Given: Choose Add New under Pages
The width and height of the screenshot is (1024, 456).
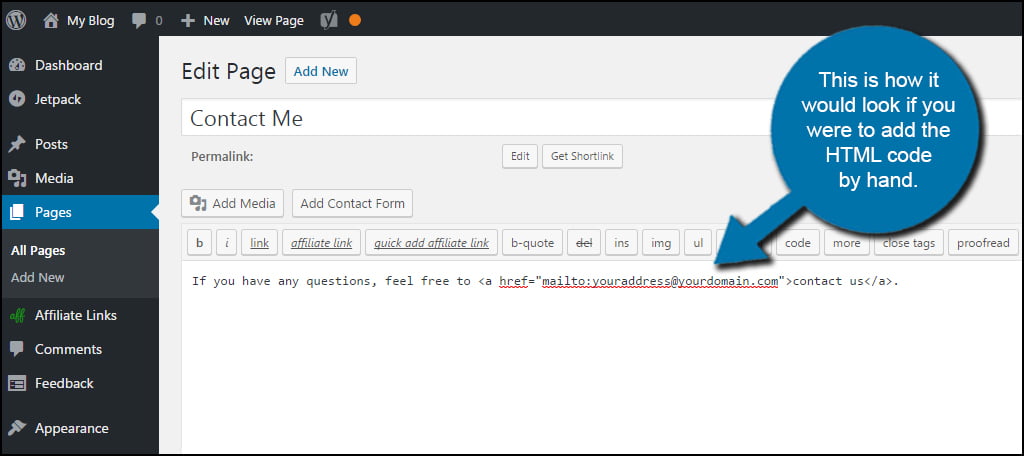Looking at the screenshot, I should click(x=38, y=278).
